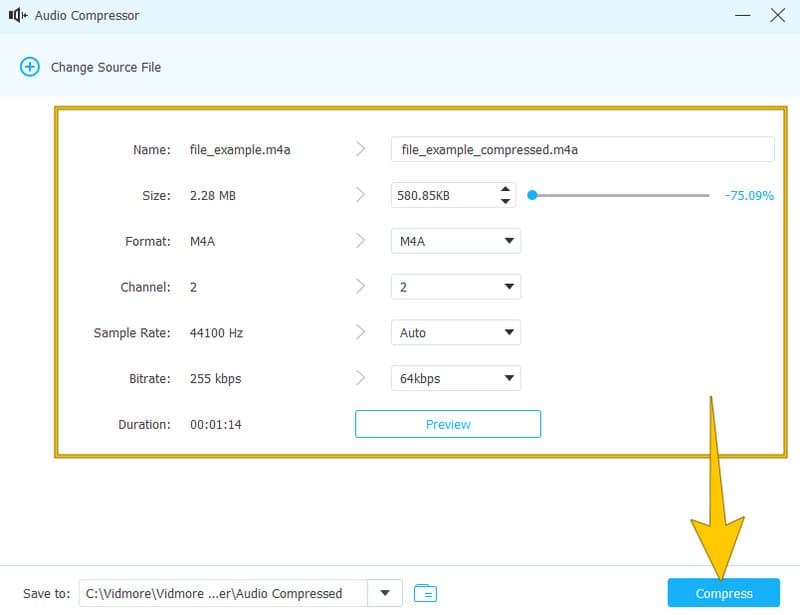This screenshot has height=615, width=800.
Task: Open the Sample Rate Auto dropdown
Action: (x=508, y=333)
